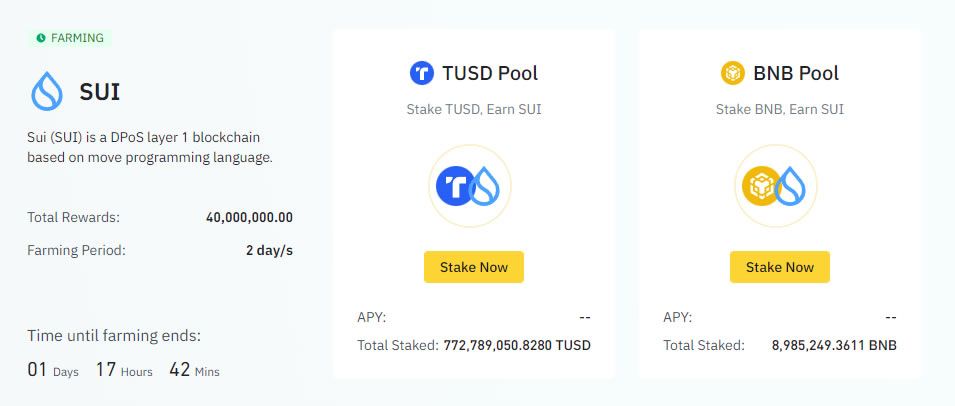Click the BNB icon in pool title
The width and height of the screenshot is (955, 406).
click(x=733, y=73)
